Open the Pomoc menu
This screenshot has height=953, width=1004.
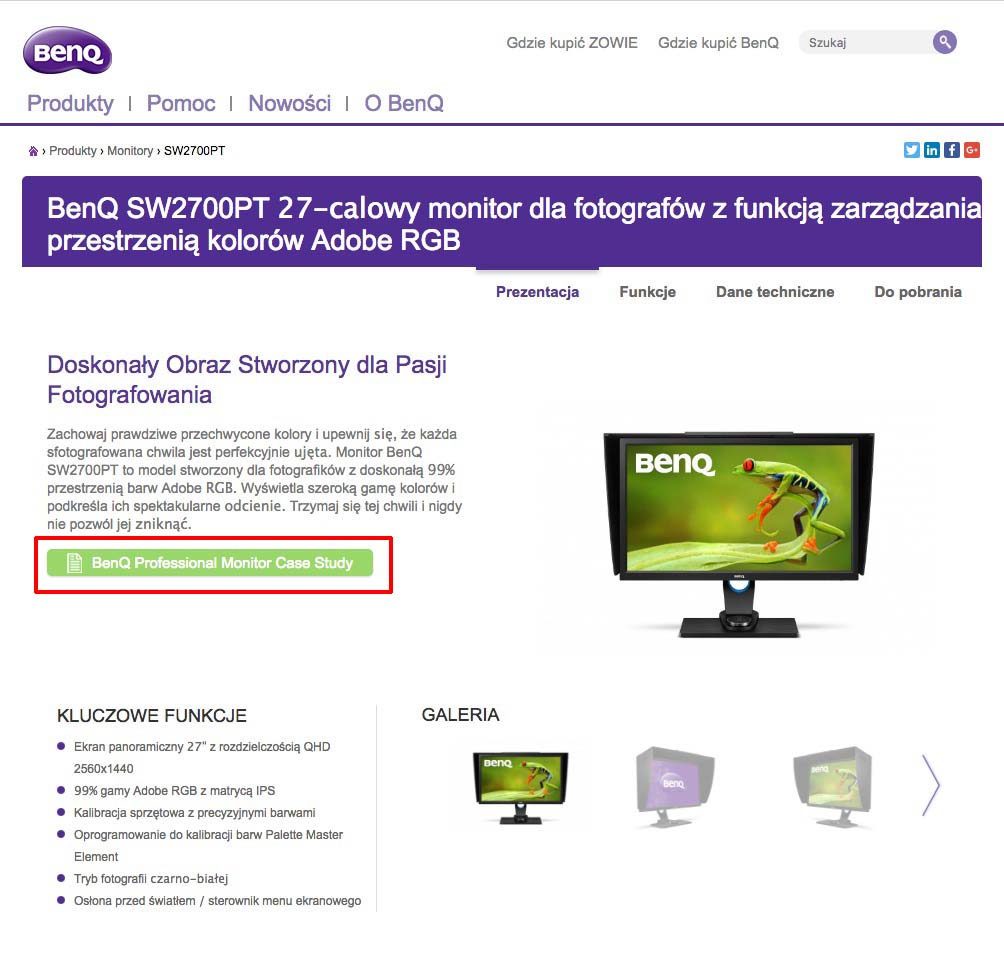click(x=181, y=103)
